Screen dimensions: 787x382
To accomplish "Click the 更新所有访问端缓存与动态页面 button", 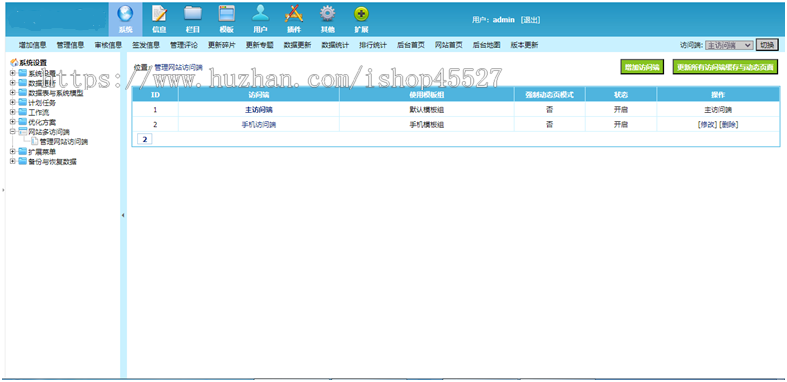I will click(726, 67).
